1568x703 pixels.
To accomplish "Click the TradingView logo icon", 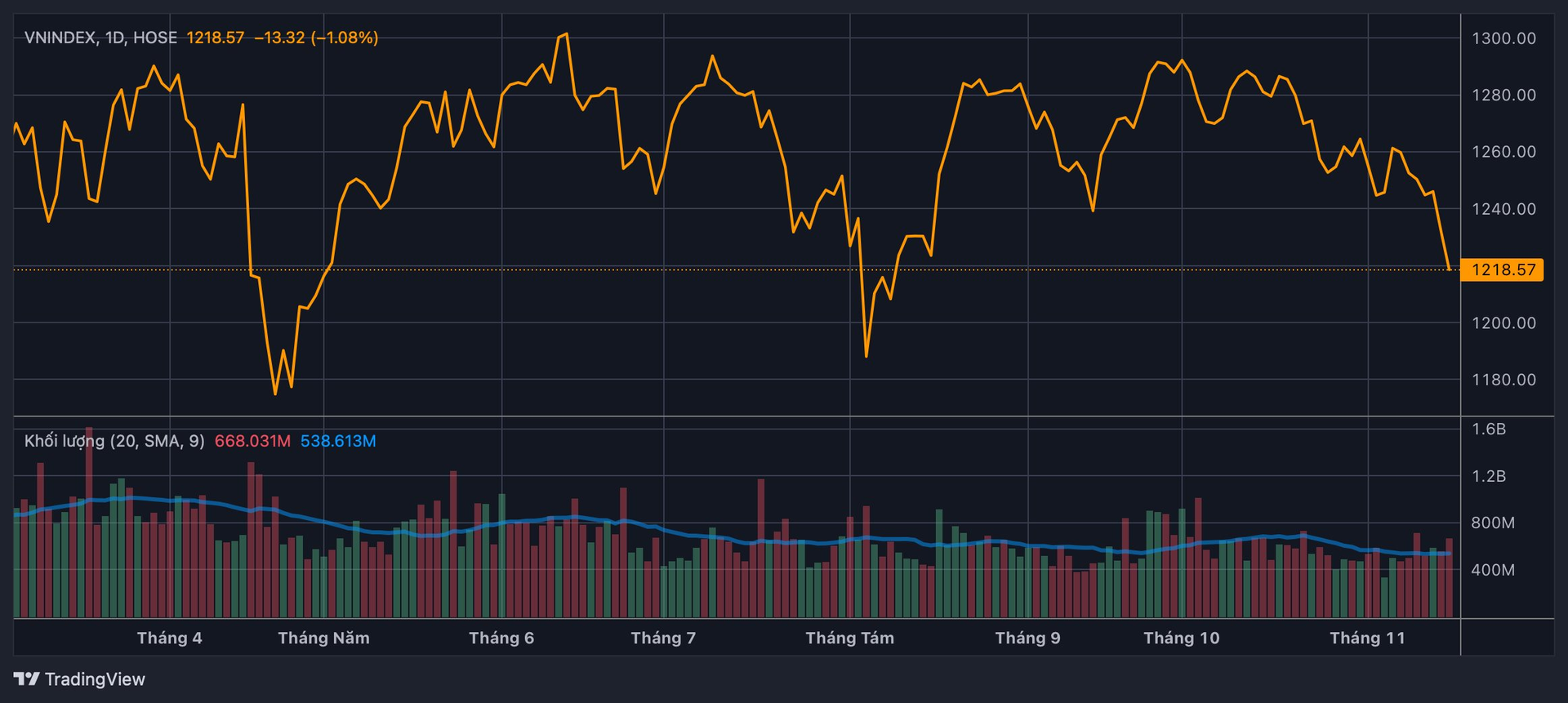I will (x=26, y=679).
